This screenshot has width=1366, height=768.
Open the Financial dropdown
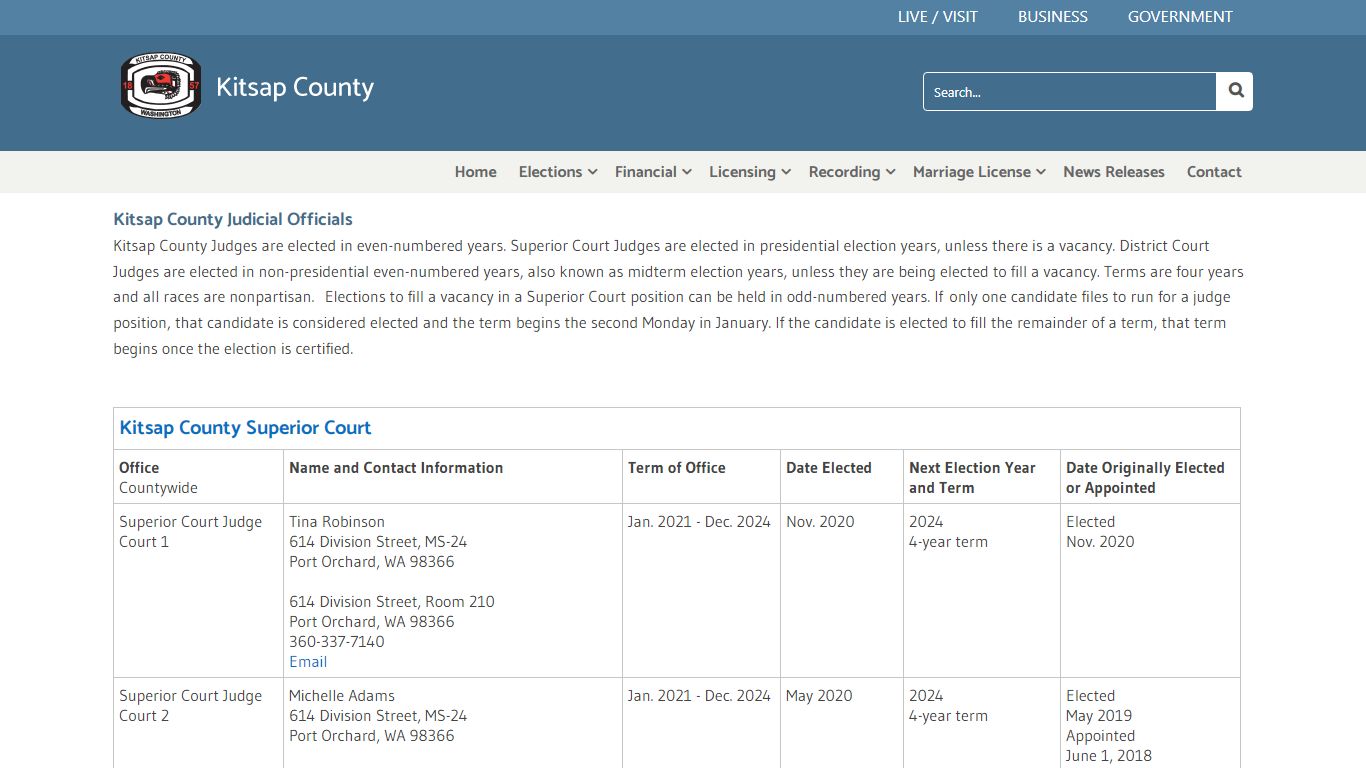pyautogui.click(x=651, y=171)
